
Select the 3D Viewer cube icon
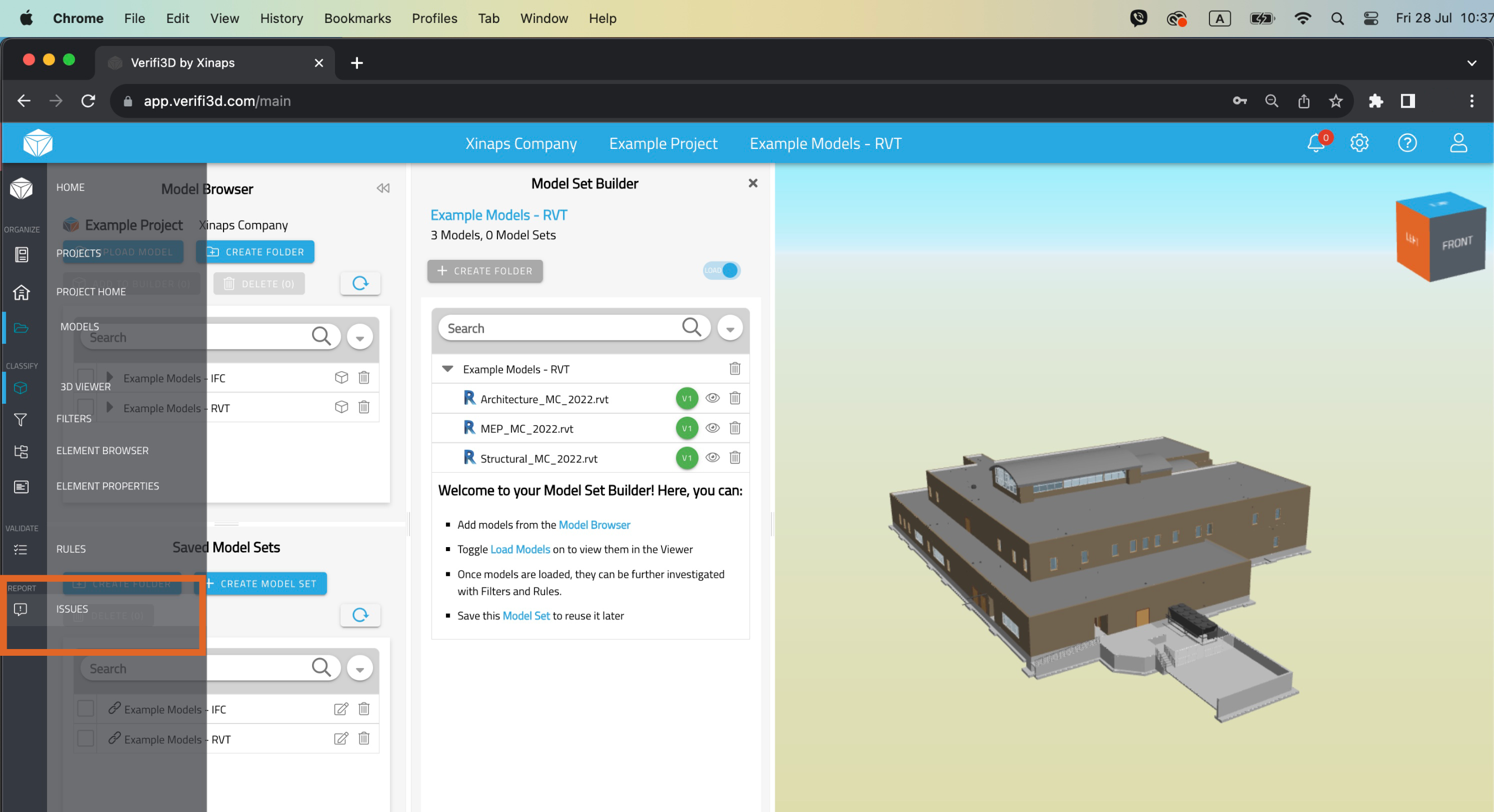[21, 388]
